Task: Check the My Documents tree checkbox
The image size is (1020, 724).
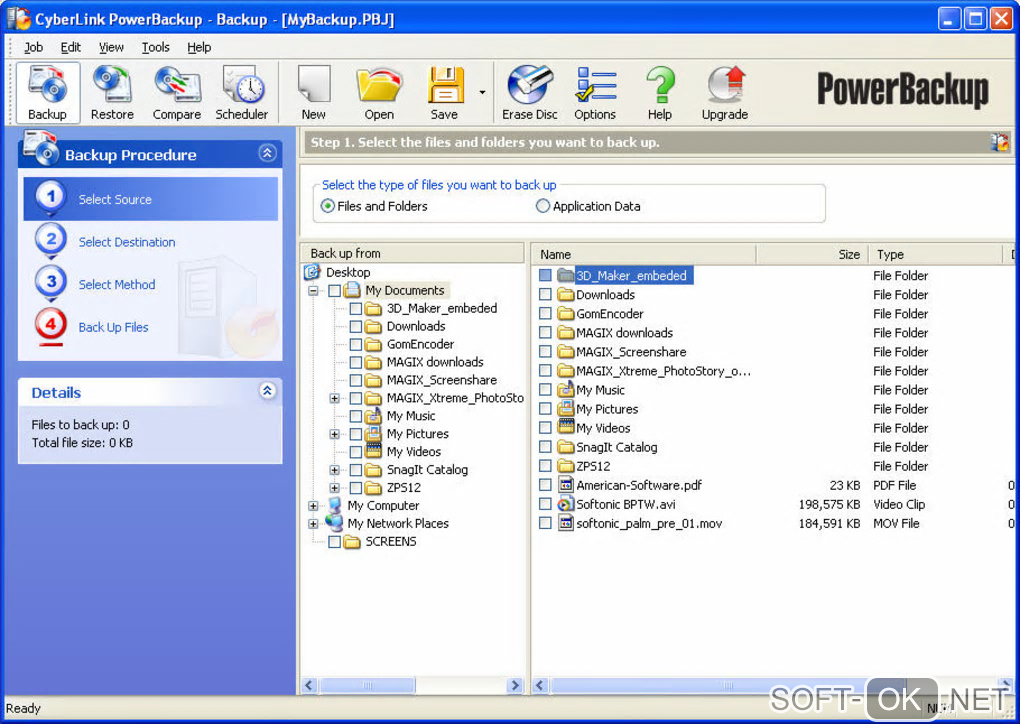Action: 334,290
